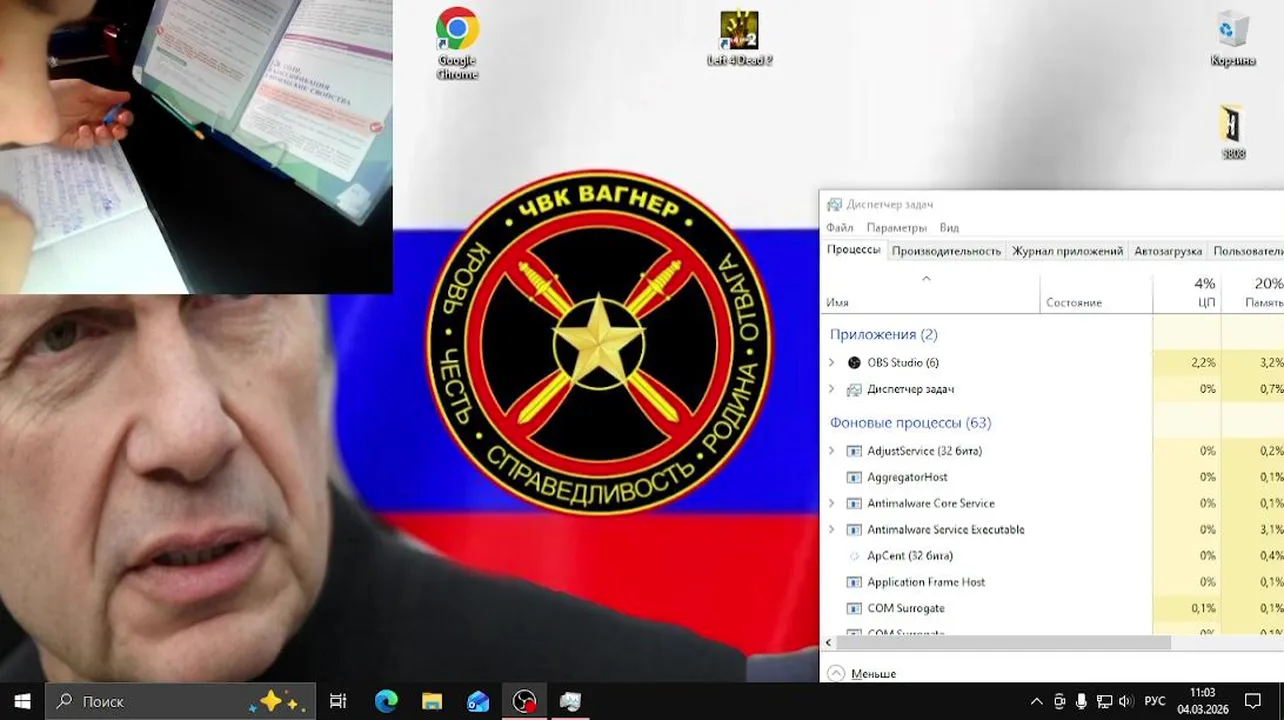Viewport: 1284px width, 720px height.
Task: Open the Вид menu
Action: click(949, 227)
